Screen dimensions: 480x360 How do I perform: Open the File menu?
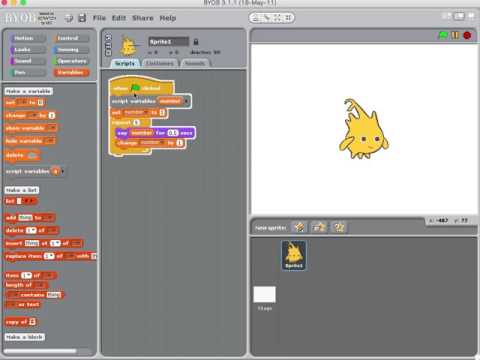(99, 18)
